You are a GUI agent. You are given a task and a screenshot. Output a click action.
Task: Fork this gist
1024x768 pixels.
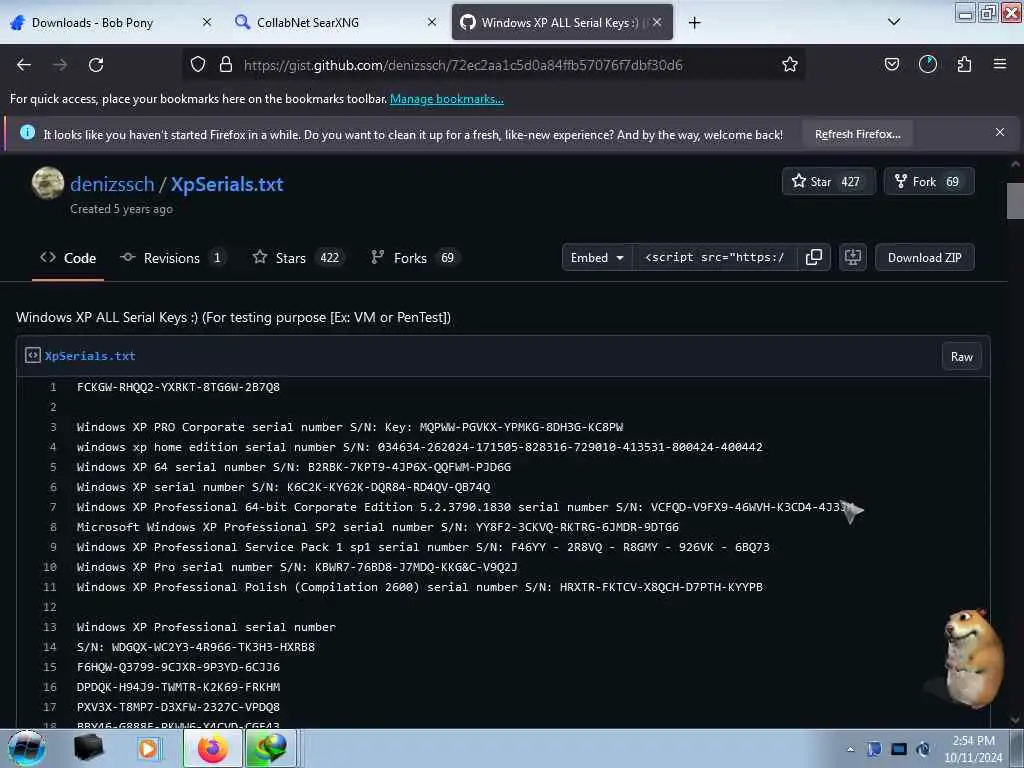929,182
